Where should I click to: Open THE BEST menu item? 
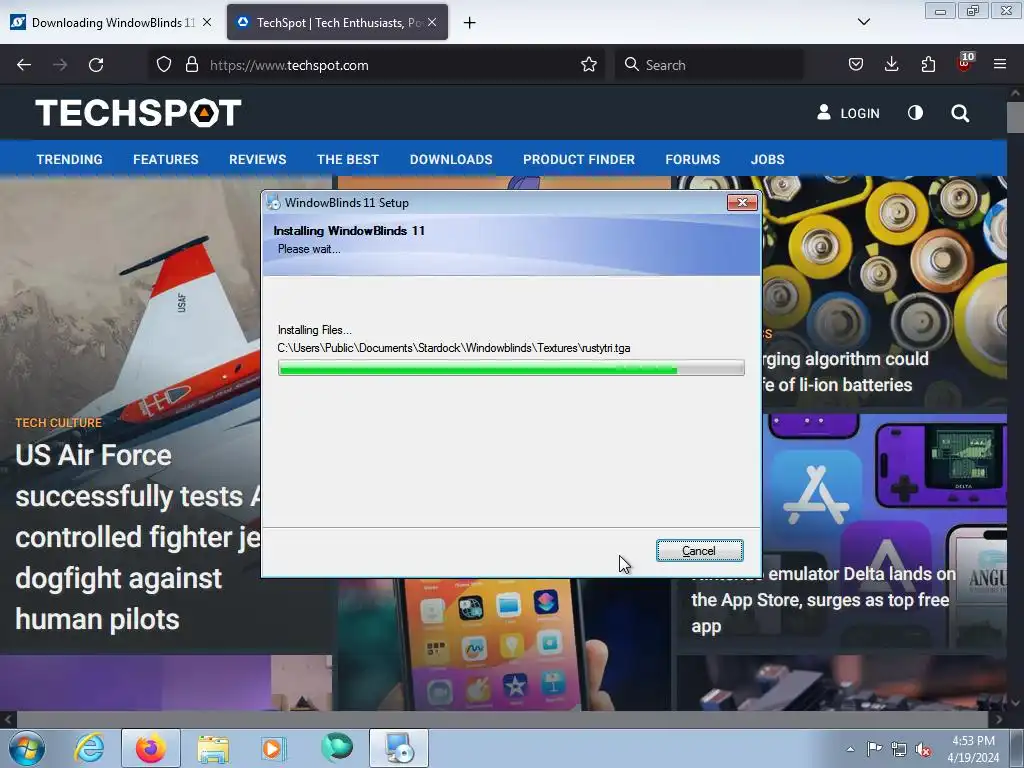[347, 159]
